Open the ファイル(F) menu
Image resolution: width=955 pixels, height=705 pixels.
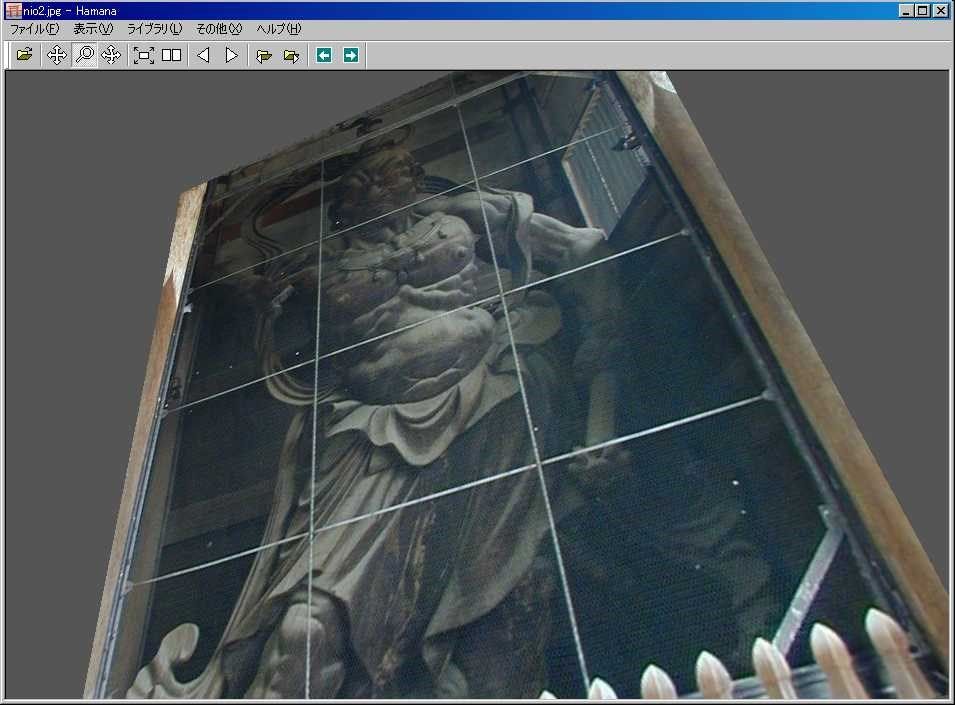34,29
